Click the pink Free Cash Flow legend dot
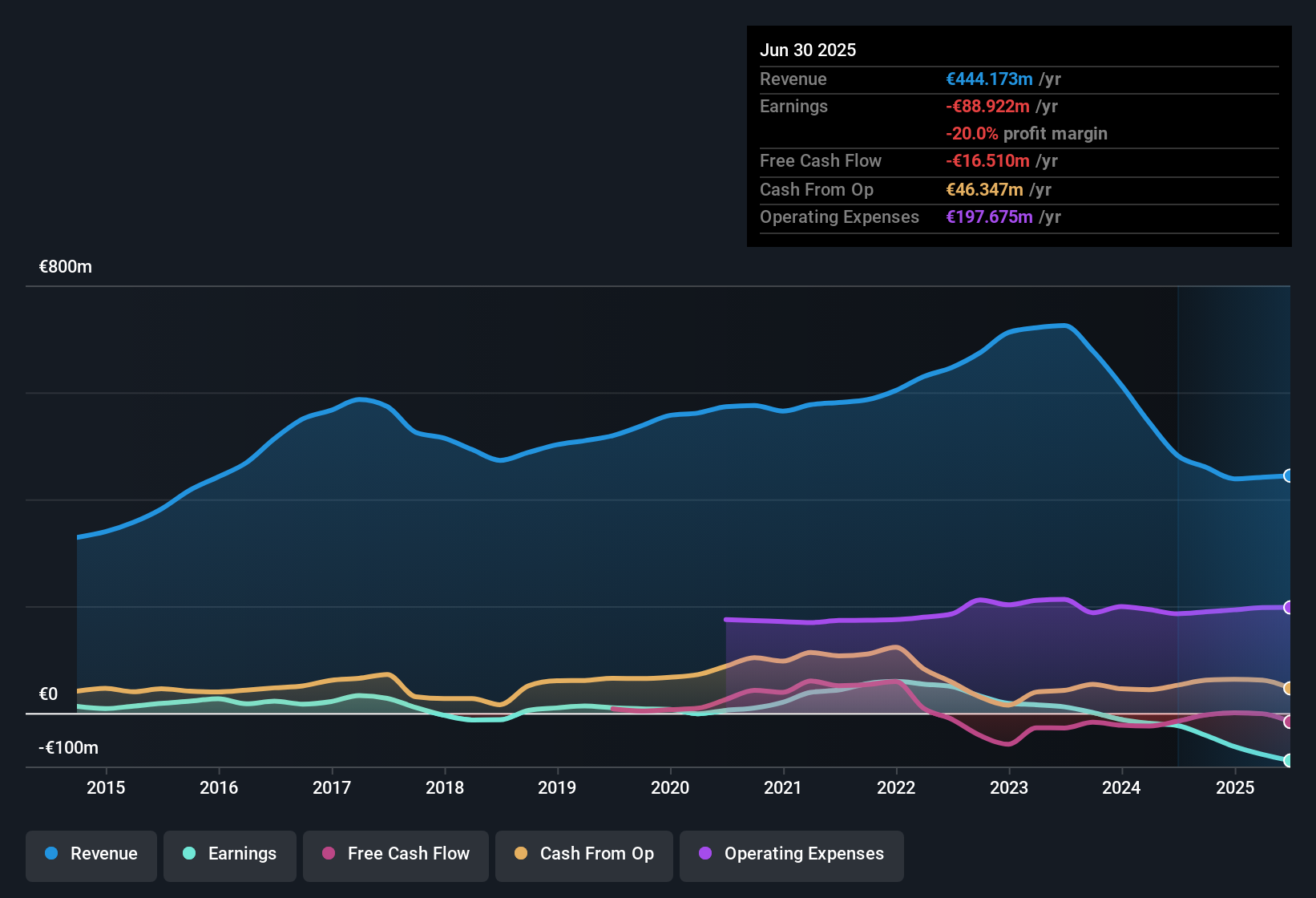Screen dimensions: 1316x898 pos(329,853)
